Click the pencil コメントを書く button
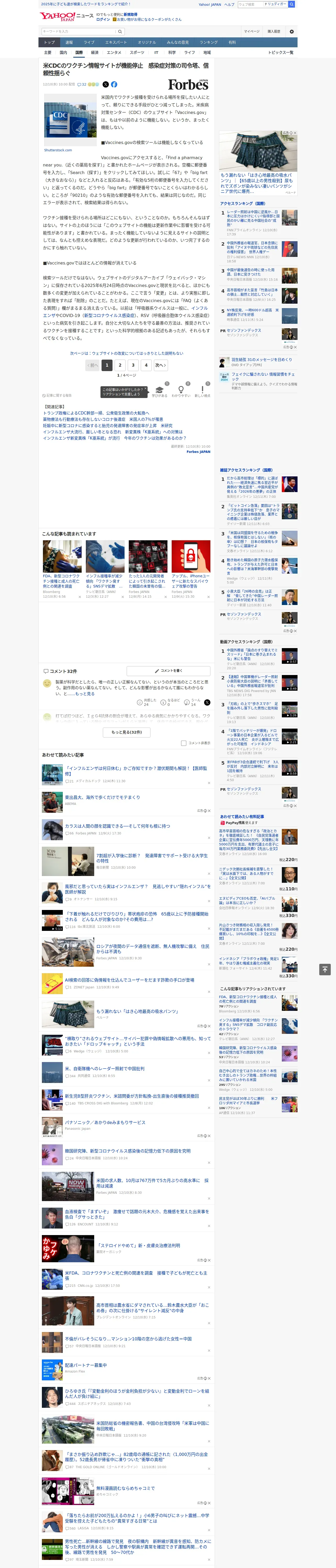The image size is (336, 1568). [x=168, y=671]
